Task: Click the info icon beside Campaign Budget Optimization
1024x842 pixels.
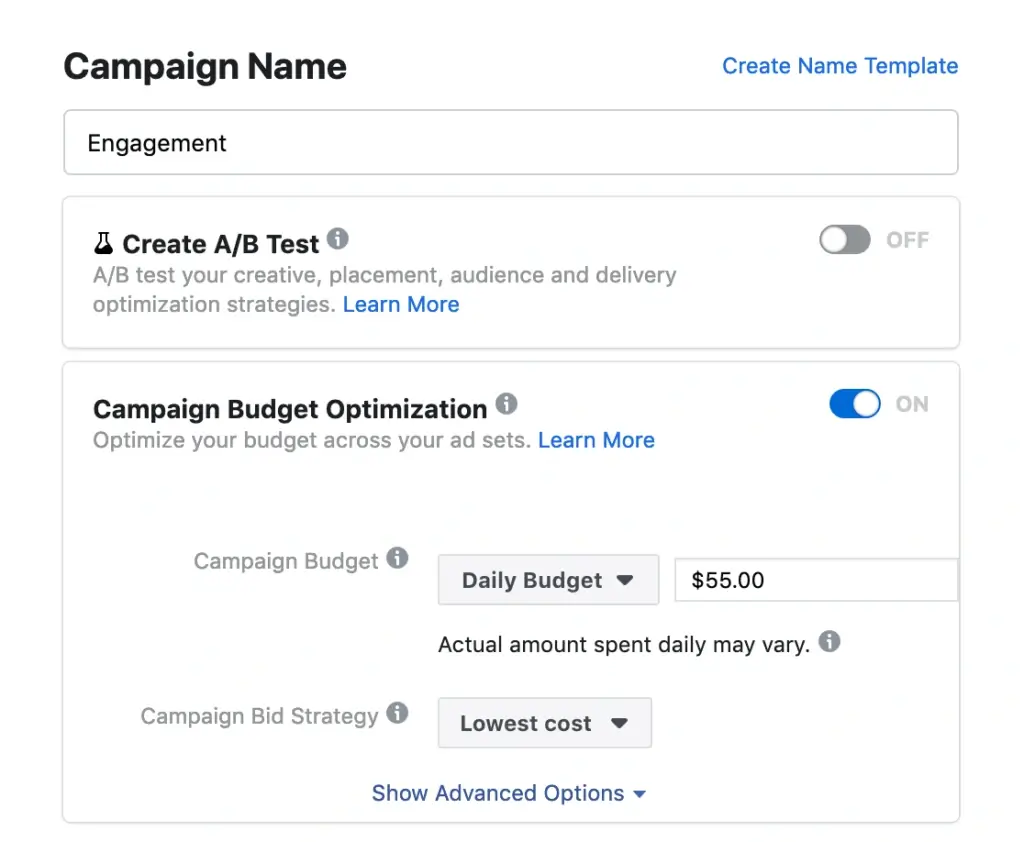Action: [x=506, y=403]
